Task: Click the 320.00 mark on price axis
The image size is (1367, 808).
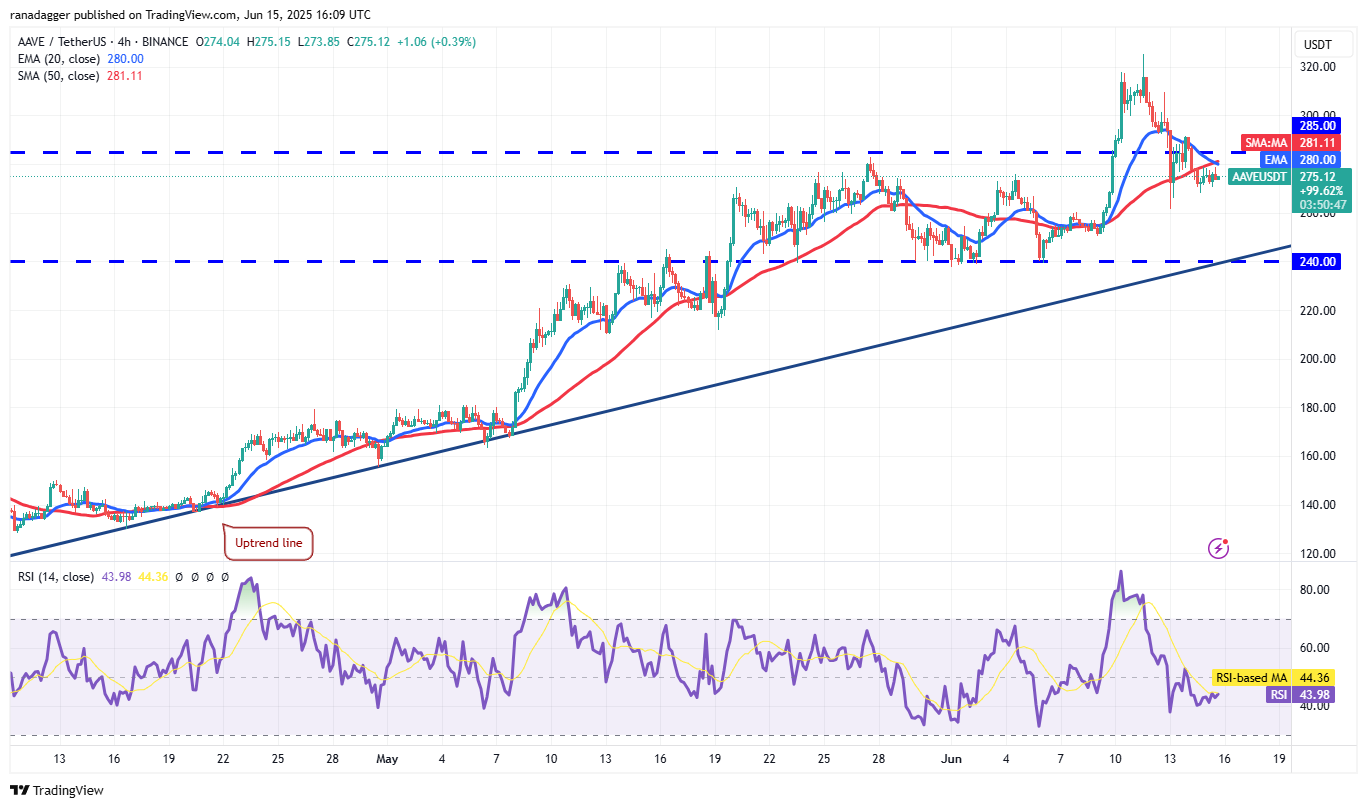Action: 1317,67
